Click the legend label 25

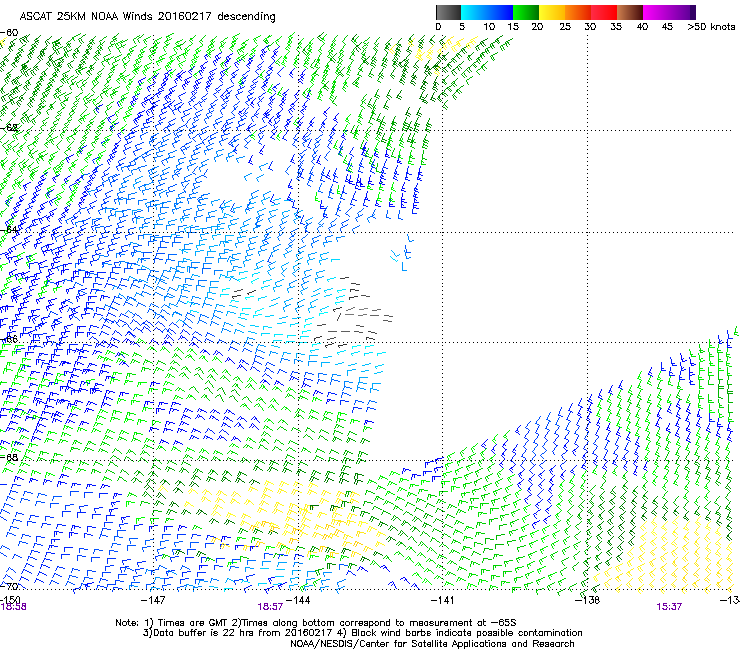coord(565,27)
